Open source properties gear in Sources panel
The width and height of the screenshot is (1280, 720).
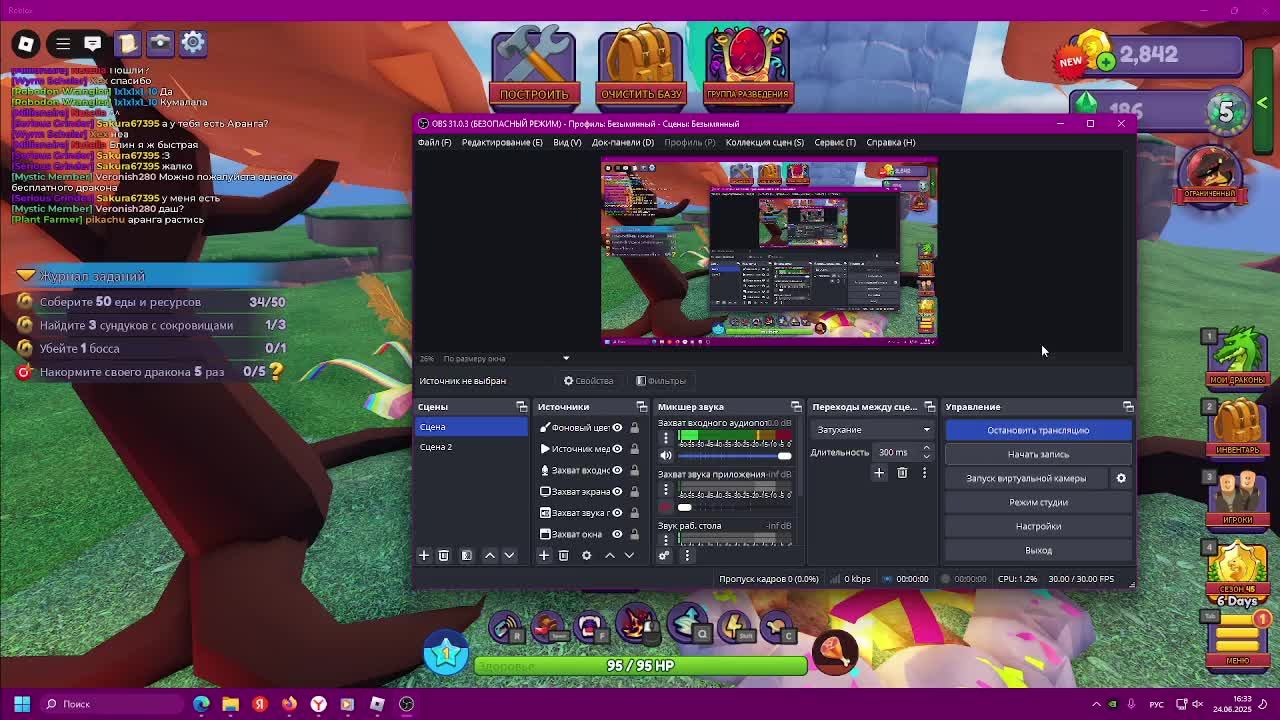586,555
